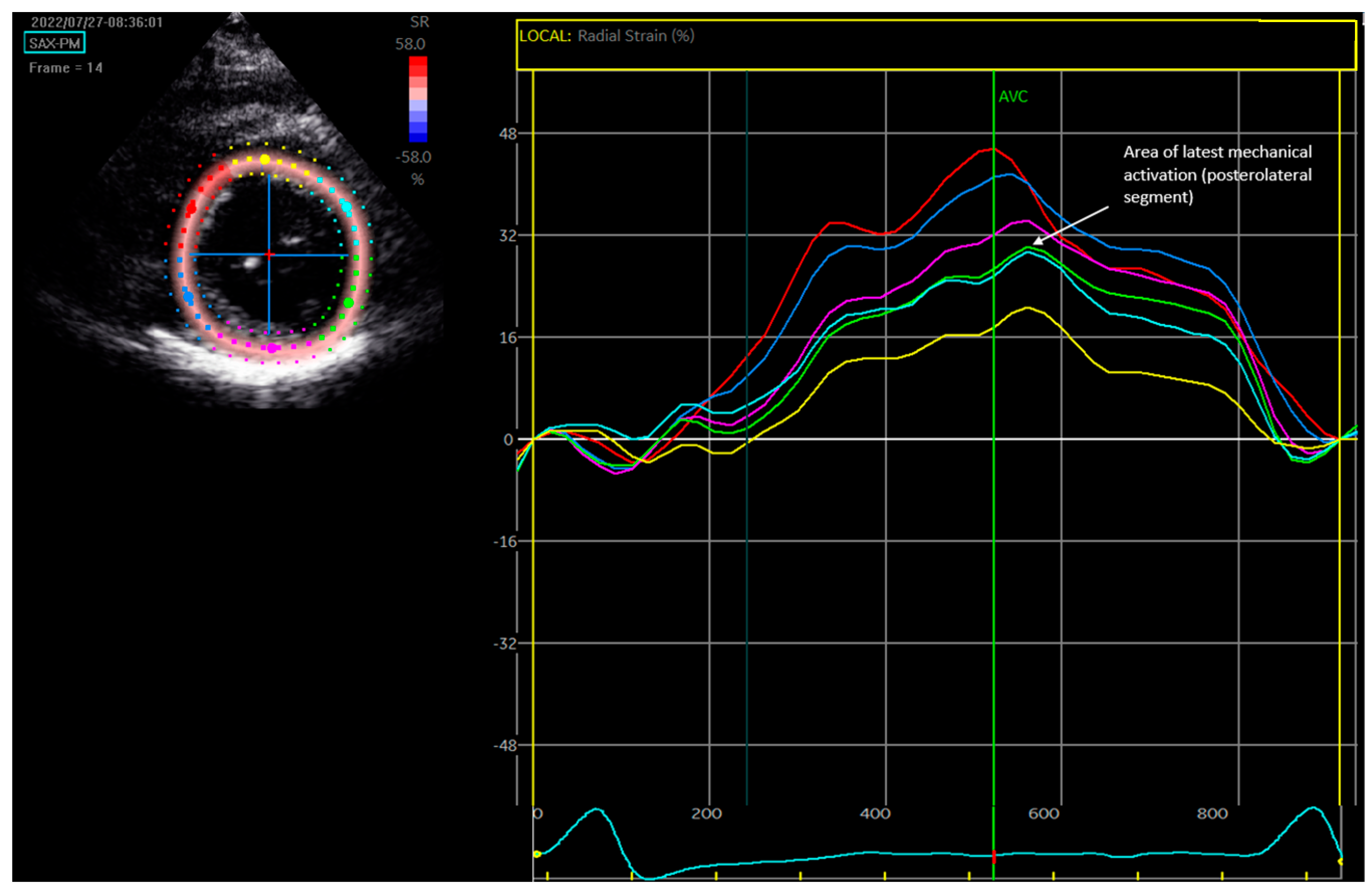Image resolution: width=1372 pixels, height=893 pixels.
Task: Click the -58.0 lower color scale value
Action: pyautogui.click(x=413, y=157)
